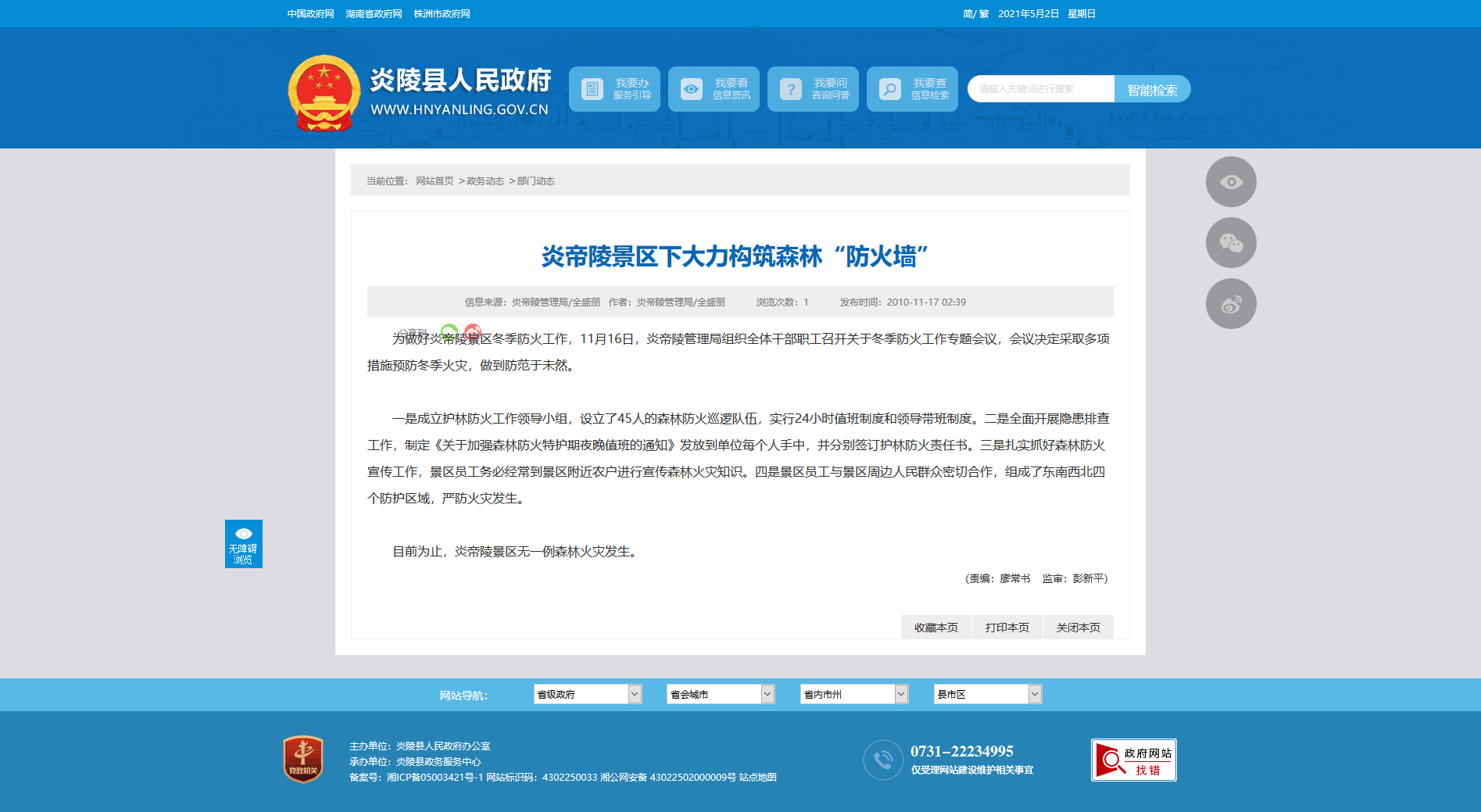Click 承办单位 炎陵县政务服务中心 text
This screenshot has width=1481, height=812.
pyautogui.click(x=415, y=762)
